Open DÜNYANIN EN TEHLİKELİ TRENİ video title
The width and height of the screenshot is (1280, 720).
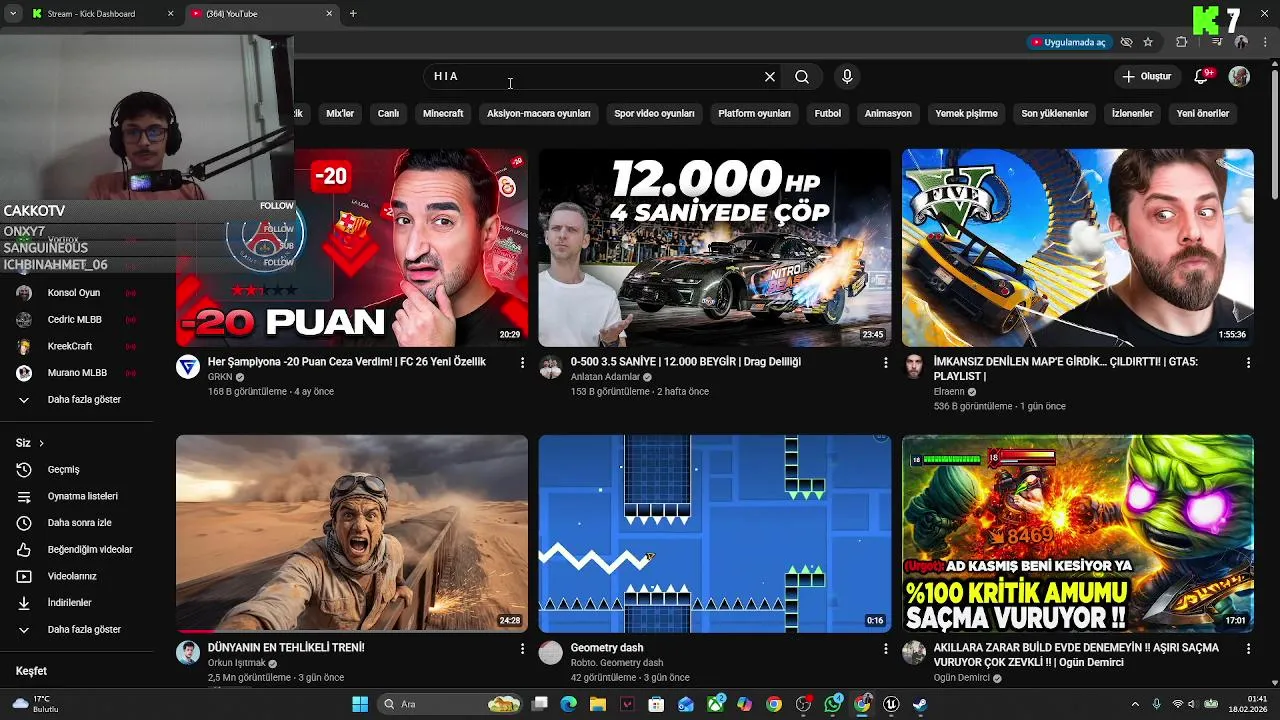(286, 648)
